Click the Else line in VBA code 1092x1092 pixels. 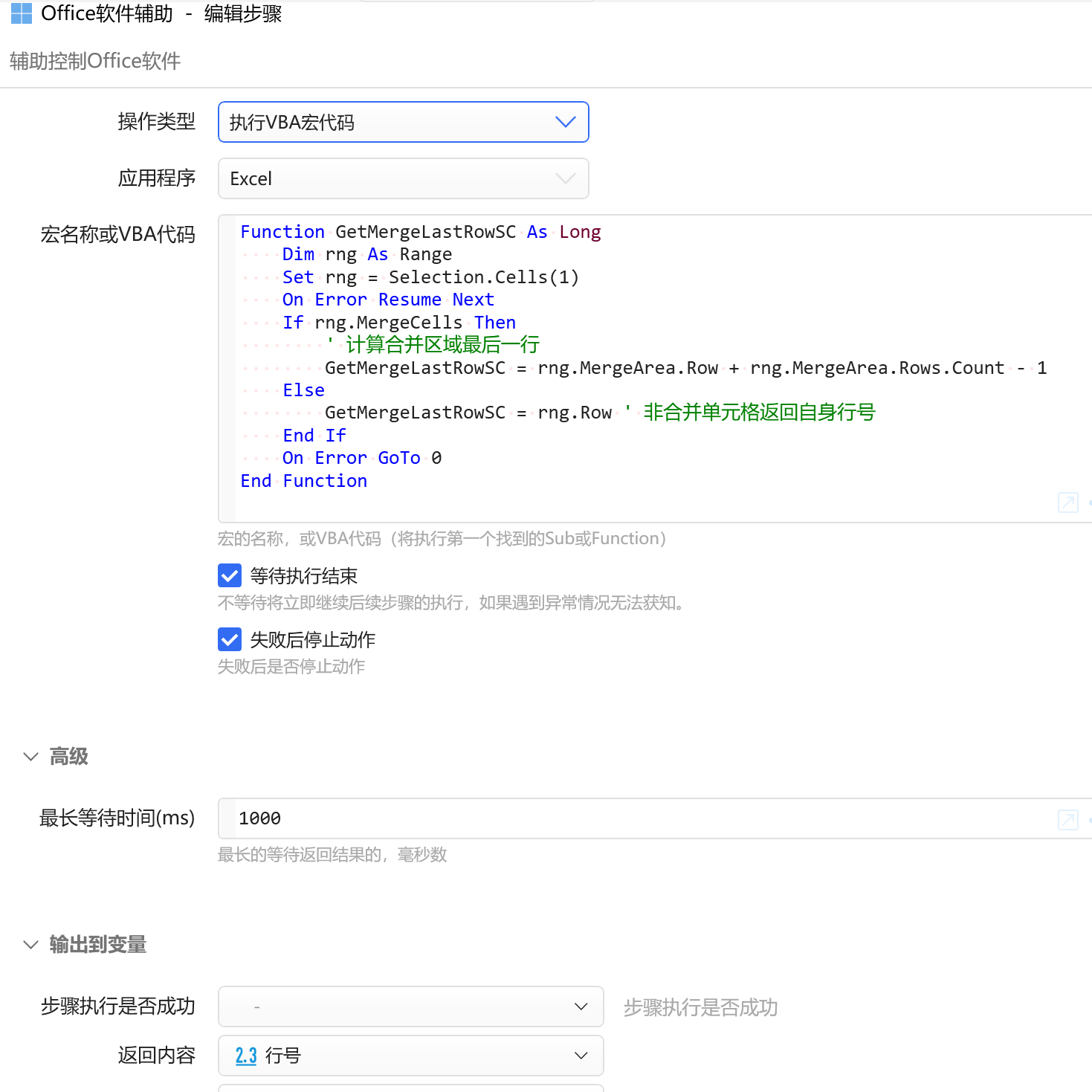point(303,390)
